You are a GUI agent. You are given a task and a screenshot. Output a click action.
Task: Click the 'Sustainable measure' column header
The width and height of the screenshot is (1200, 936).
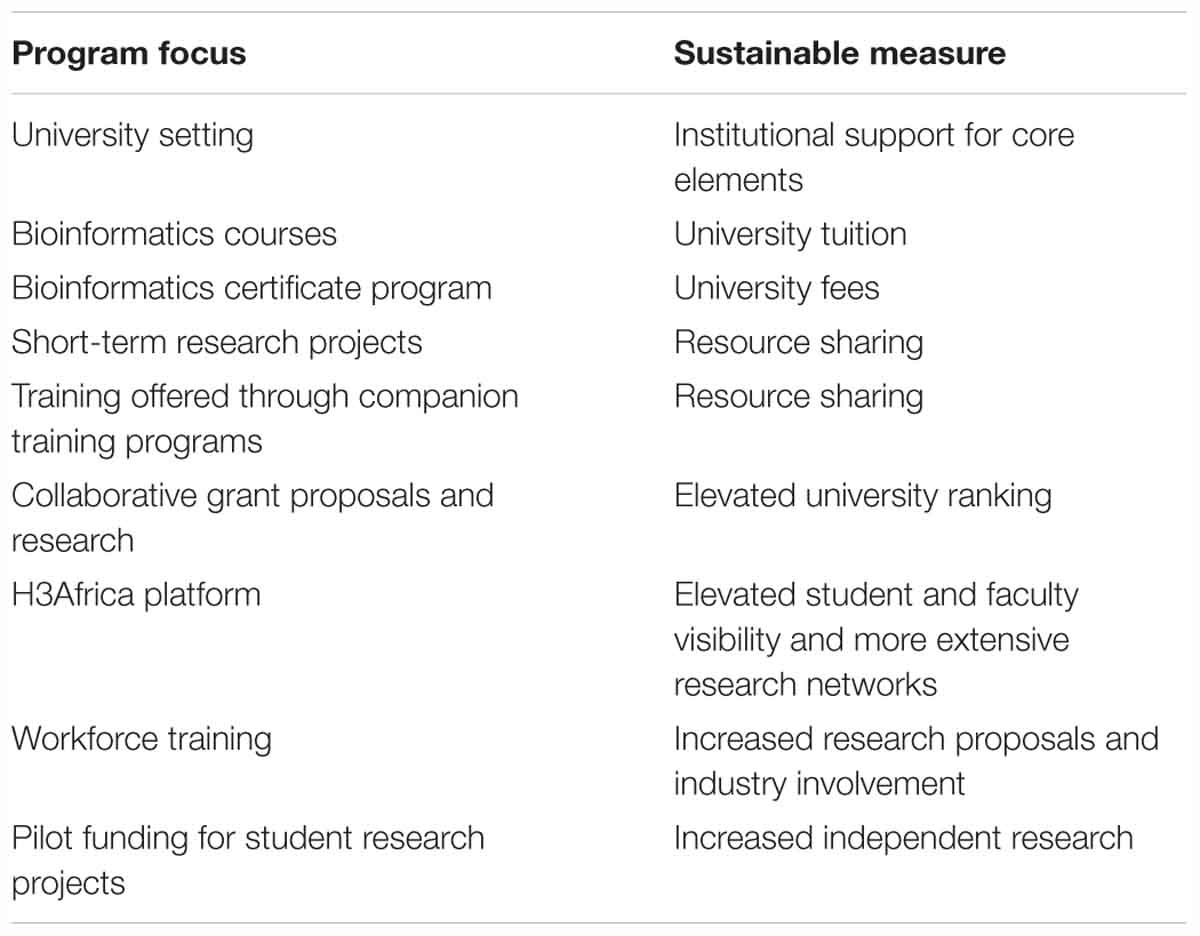(x=839, y=53)
